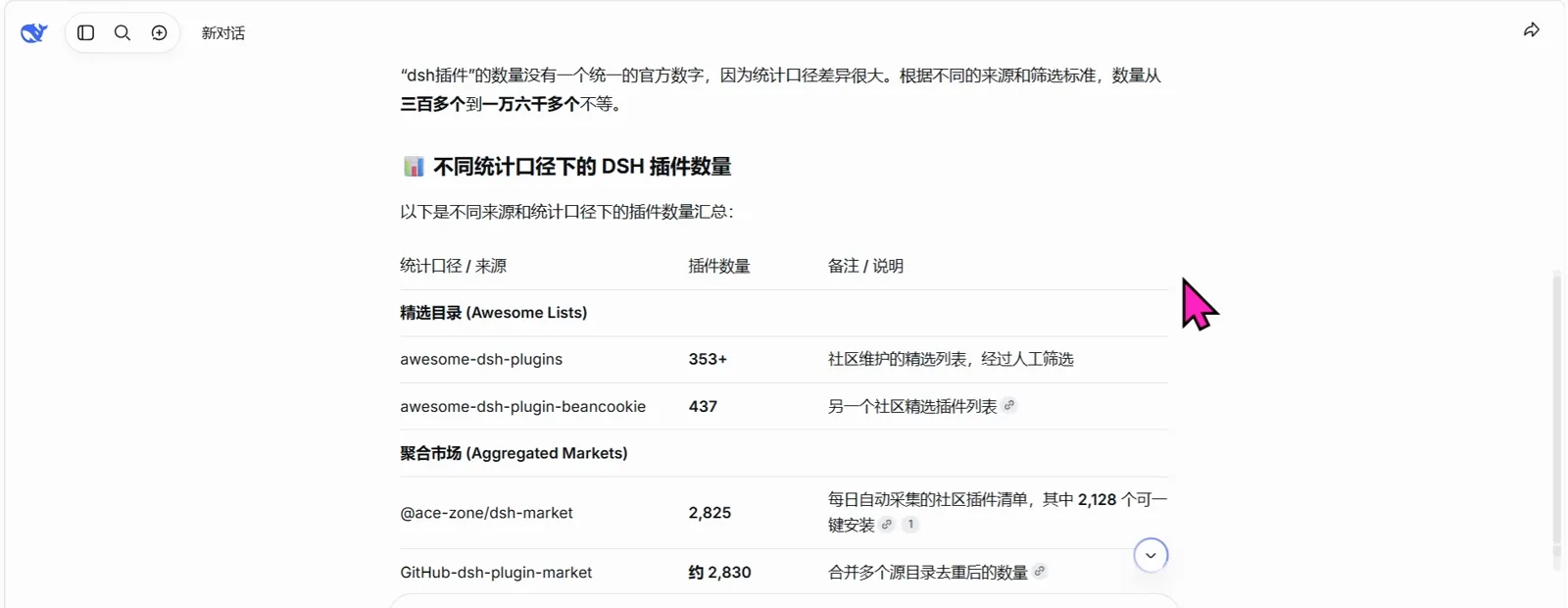Screen dimensions: 1568x608
Task: Click the bold text 一万六千多个
Action: 530,104
